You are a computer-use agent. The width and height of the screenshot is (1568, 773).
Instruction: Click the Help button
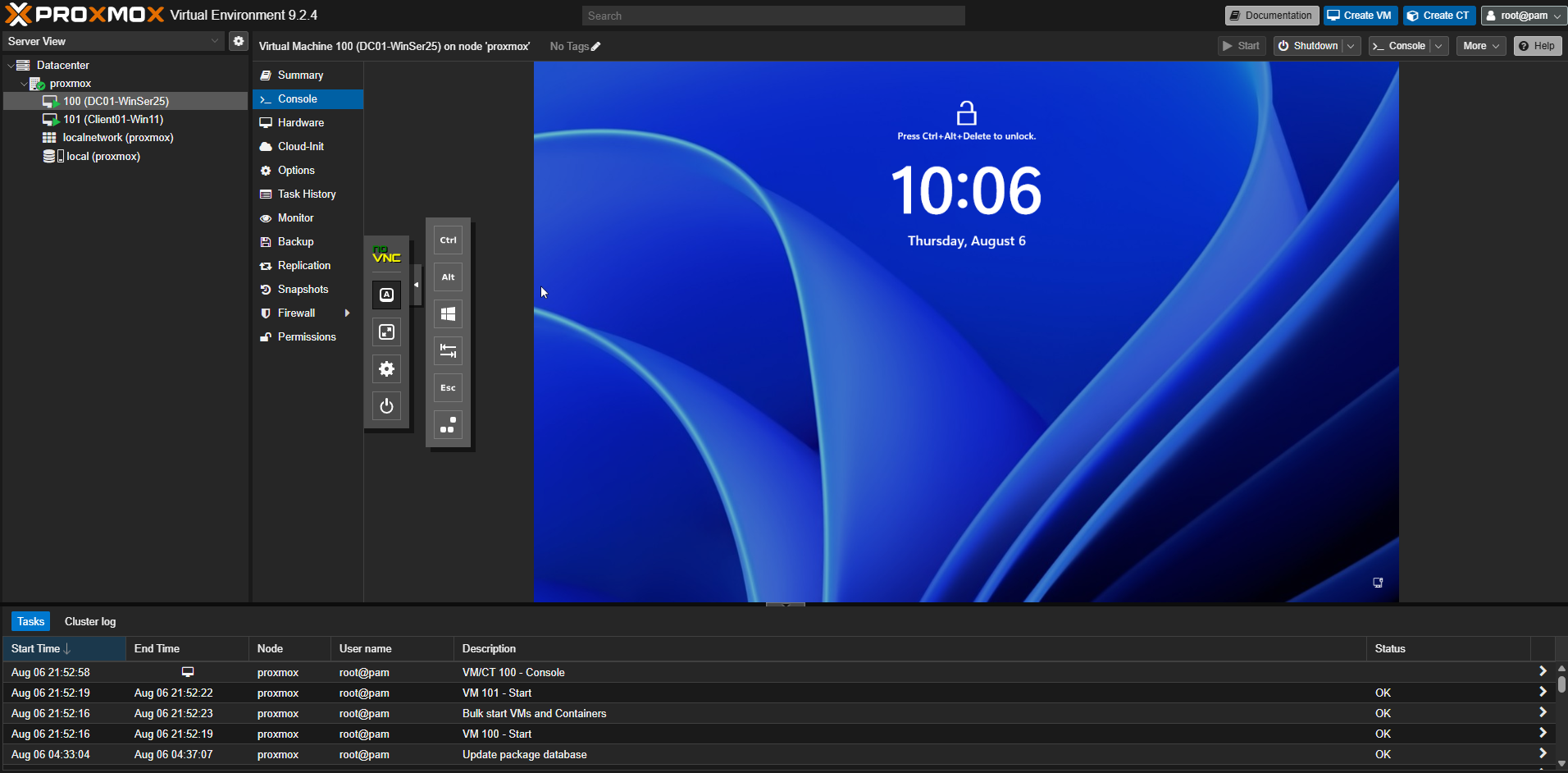(x=1537, y=46)
